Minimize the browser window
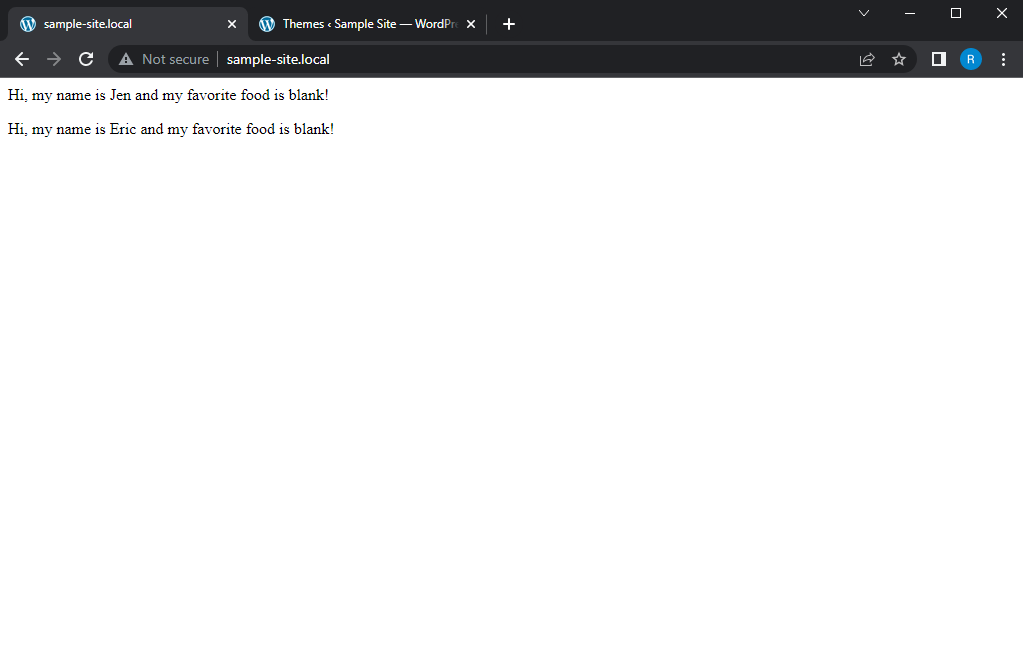The image size is (1023, 664). [910, 13]
